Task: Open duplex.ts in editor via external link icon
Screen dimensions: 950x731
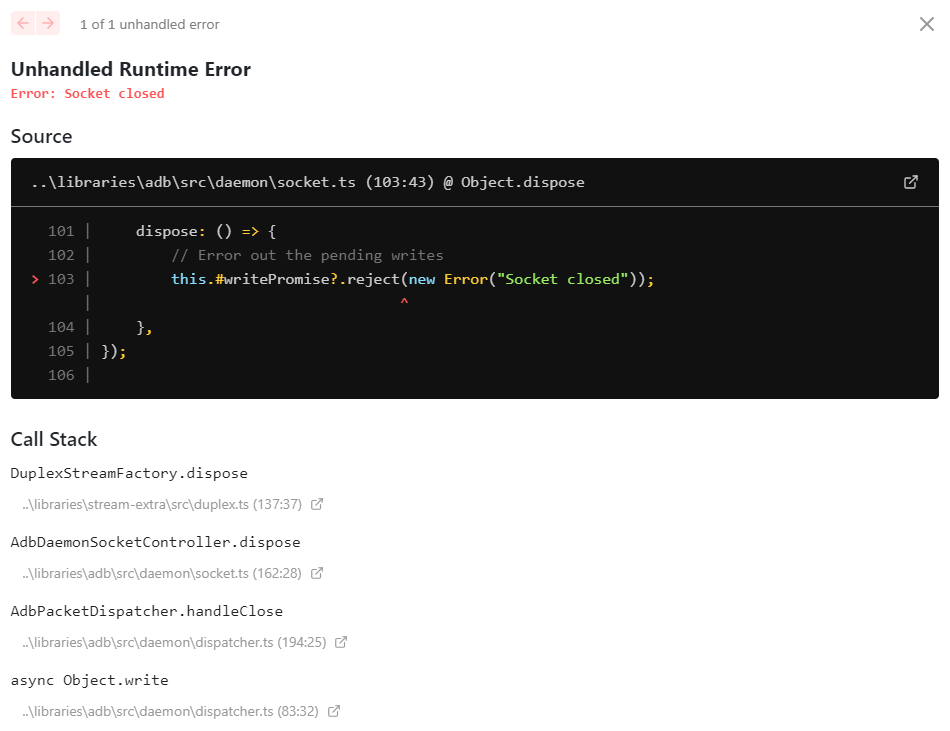Action: click(317, 504)
